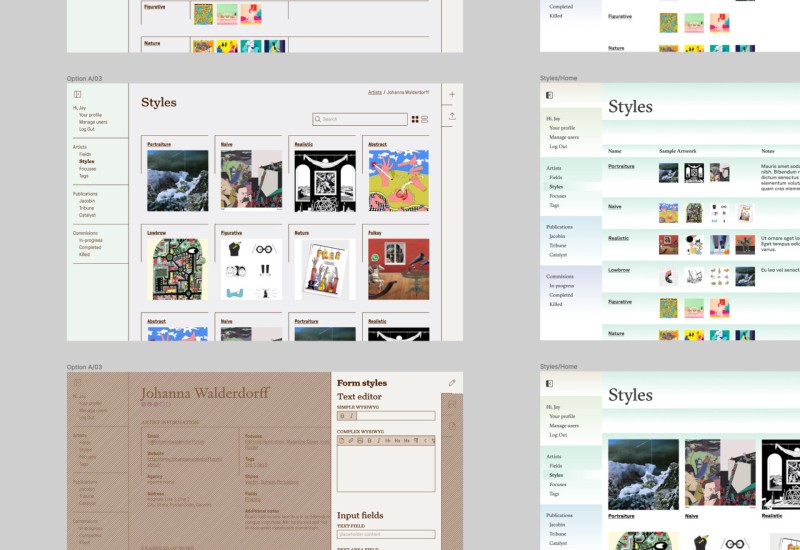Screen dimensions: 800x550
Task: Open the Artists breadcrumb link
Action: pos(374,92)
